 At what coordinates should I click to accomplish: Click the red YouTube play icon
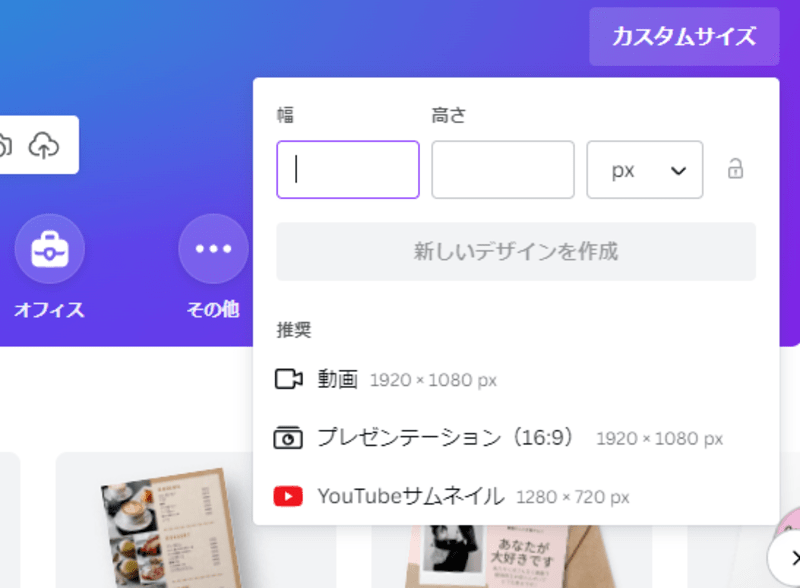(x=288, y=496)
